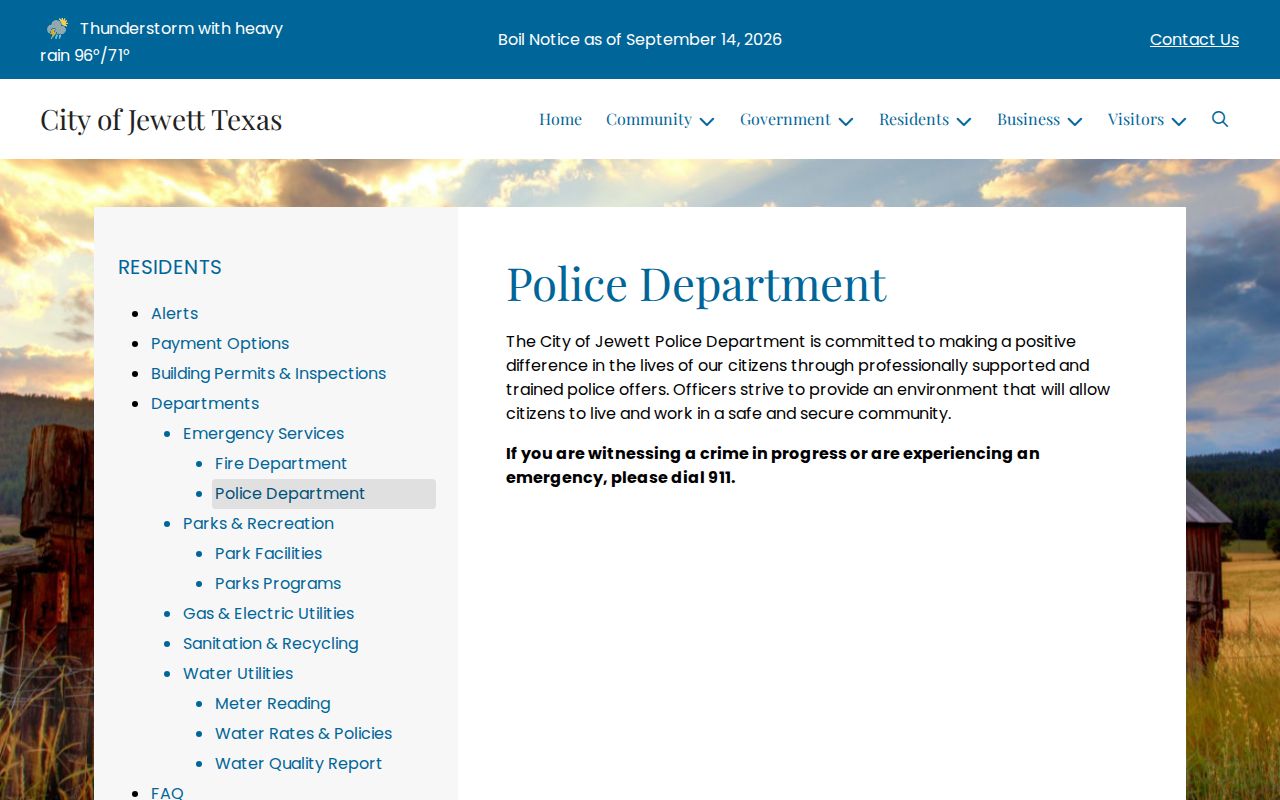1280x800 pixels.
Task: Open the RESIDENTS sidebar heading
Action: point(170,267)
